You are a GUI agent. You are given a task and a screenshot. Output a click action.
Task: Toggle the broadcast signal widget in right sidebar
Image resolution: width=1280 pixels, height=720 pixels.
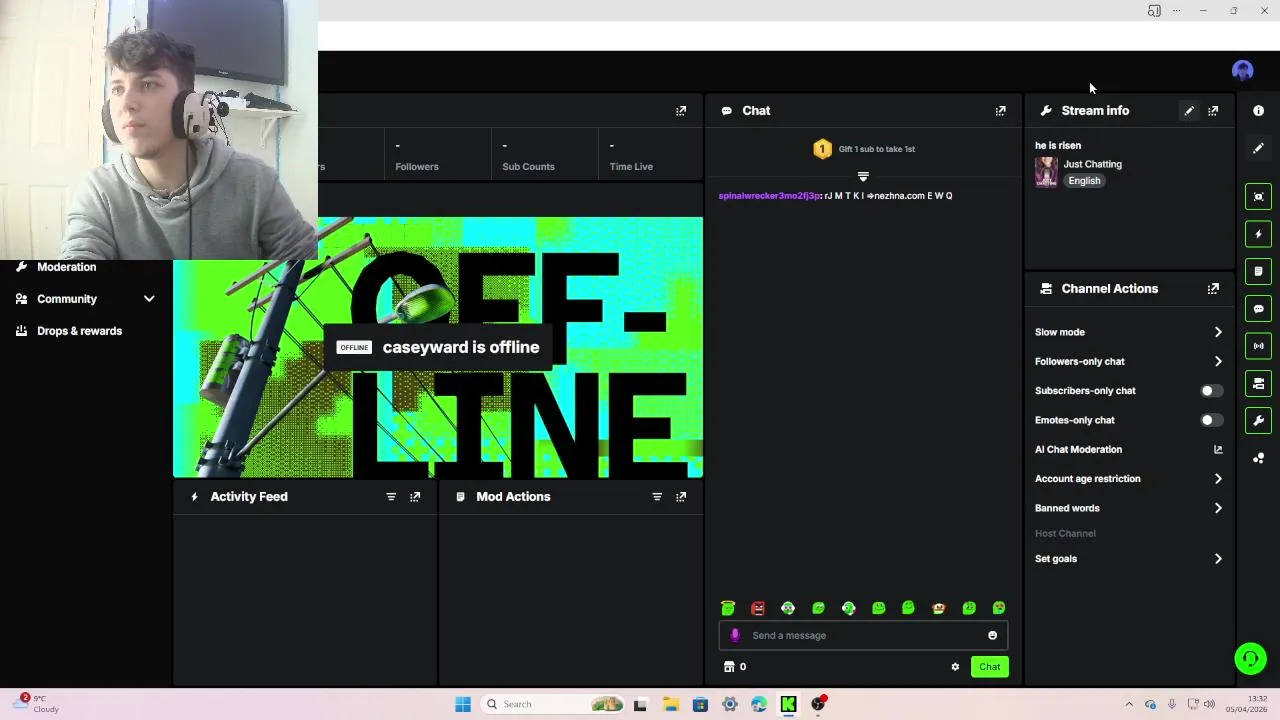pos(1258,346)
